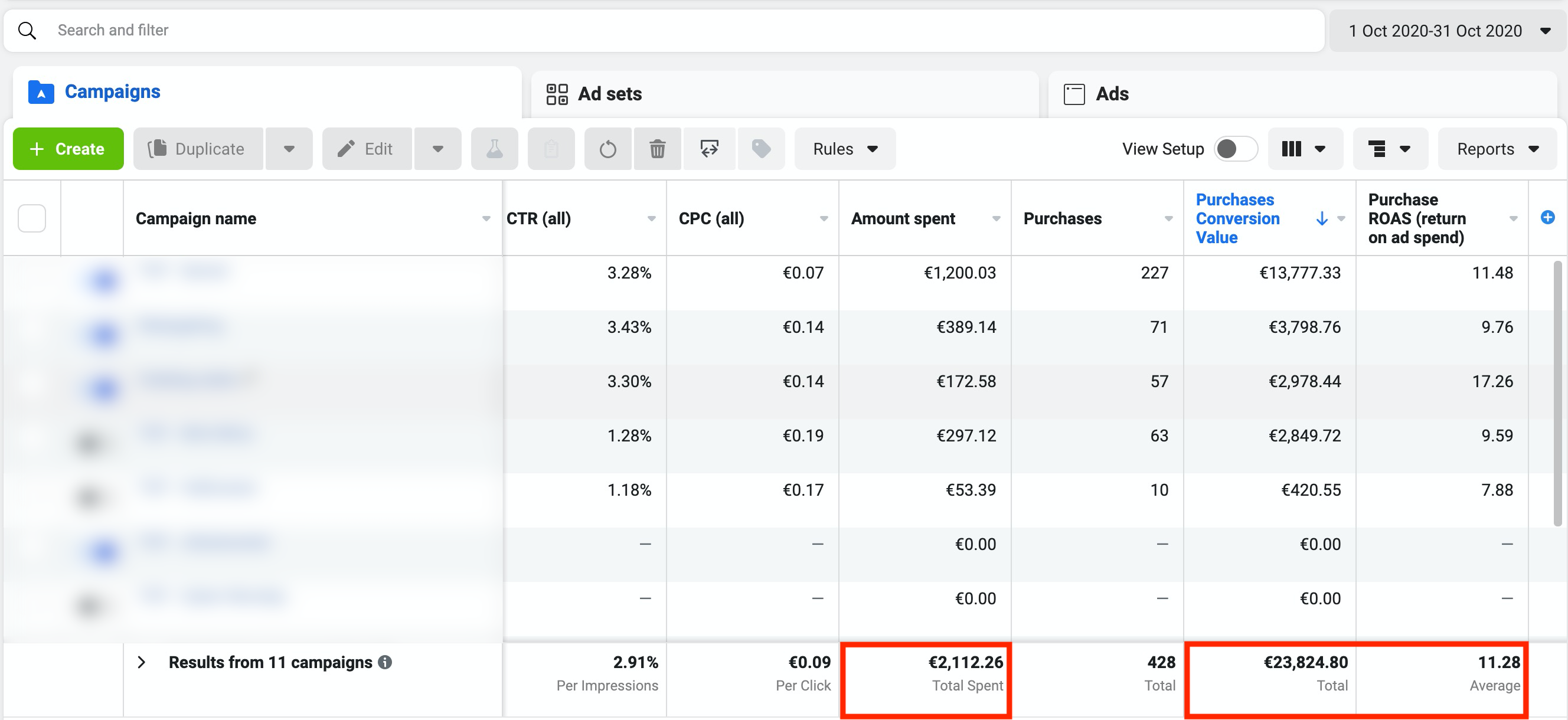This screenshot has width=1568, height=720.
Task: Click the clipboard paste icon
Action: coord(551,149)
